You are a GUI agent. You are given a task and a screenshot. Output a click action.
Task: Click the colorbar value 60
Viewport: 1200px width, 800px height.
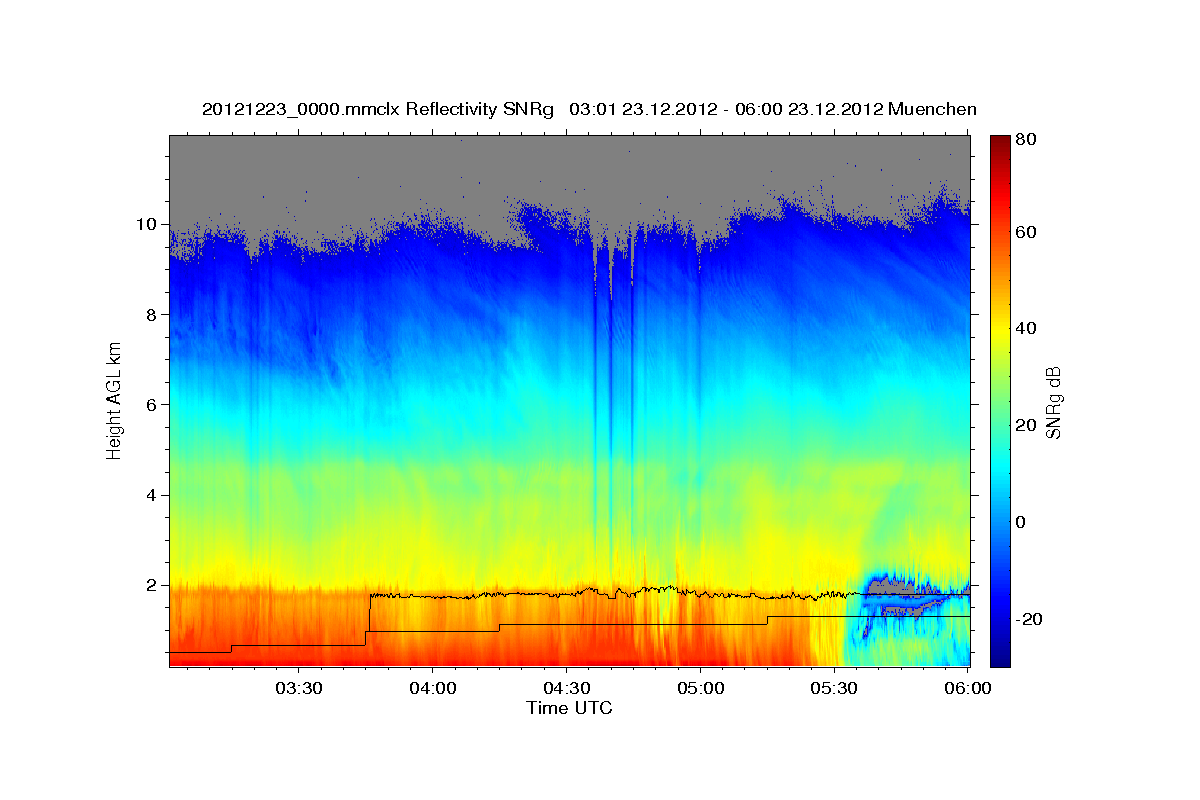1027,232
